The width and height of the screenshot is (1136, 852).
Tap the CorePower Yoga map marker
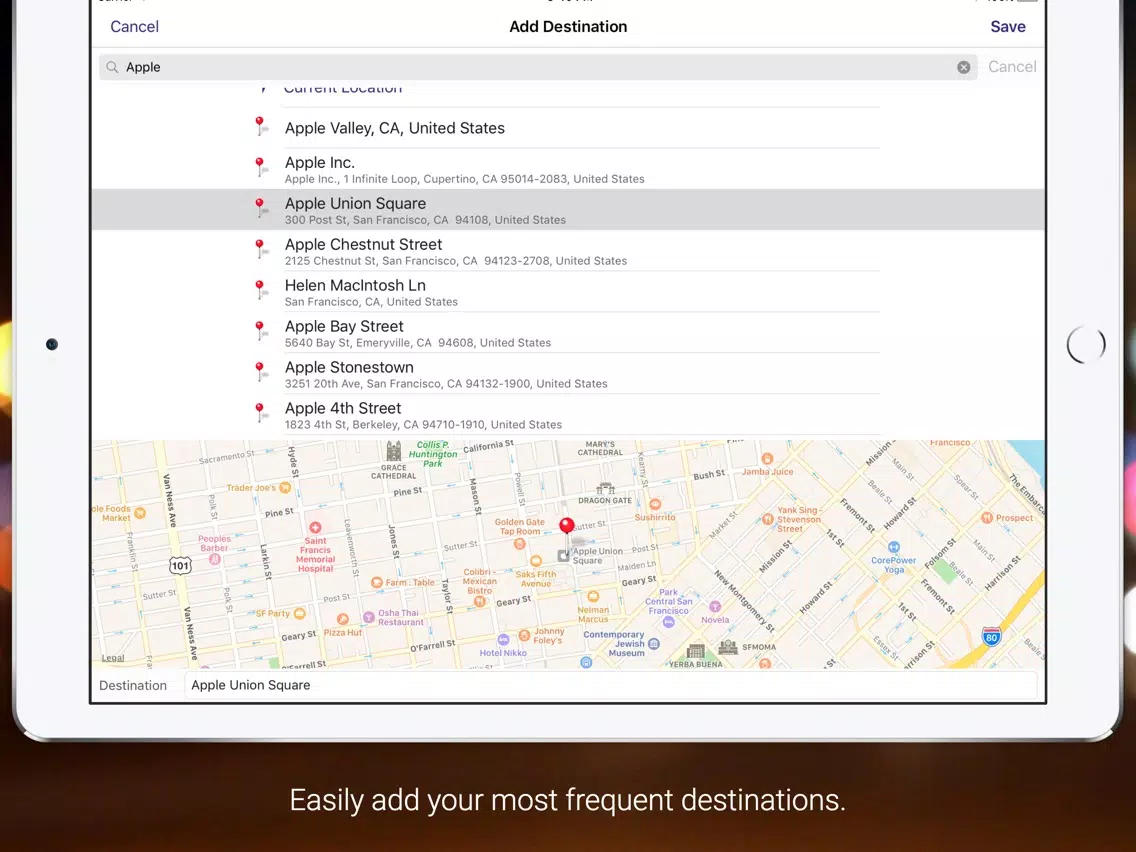point(893,548)
